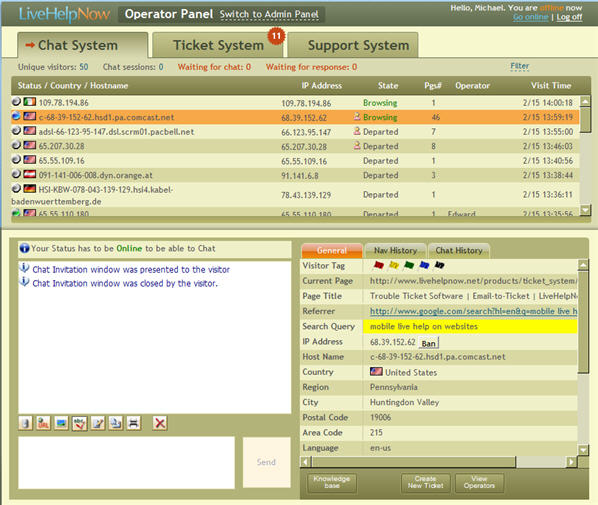Click status icon of comcast.net visitor row
The width and height of the screenshot is (598, 505).
(16, 116)
